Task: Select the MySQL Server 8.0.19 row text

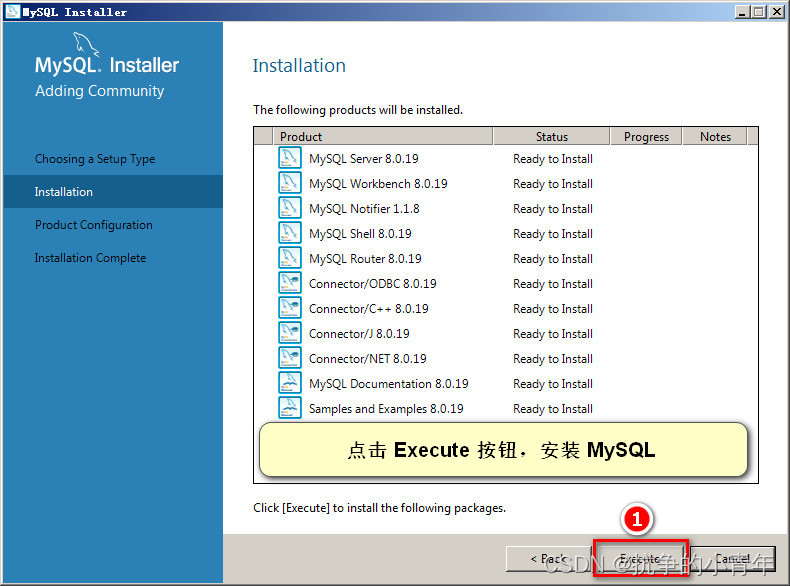Action: [x=363, y=159]
